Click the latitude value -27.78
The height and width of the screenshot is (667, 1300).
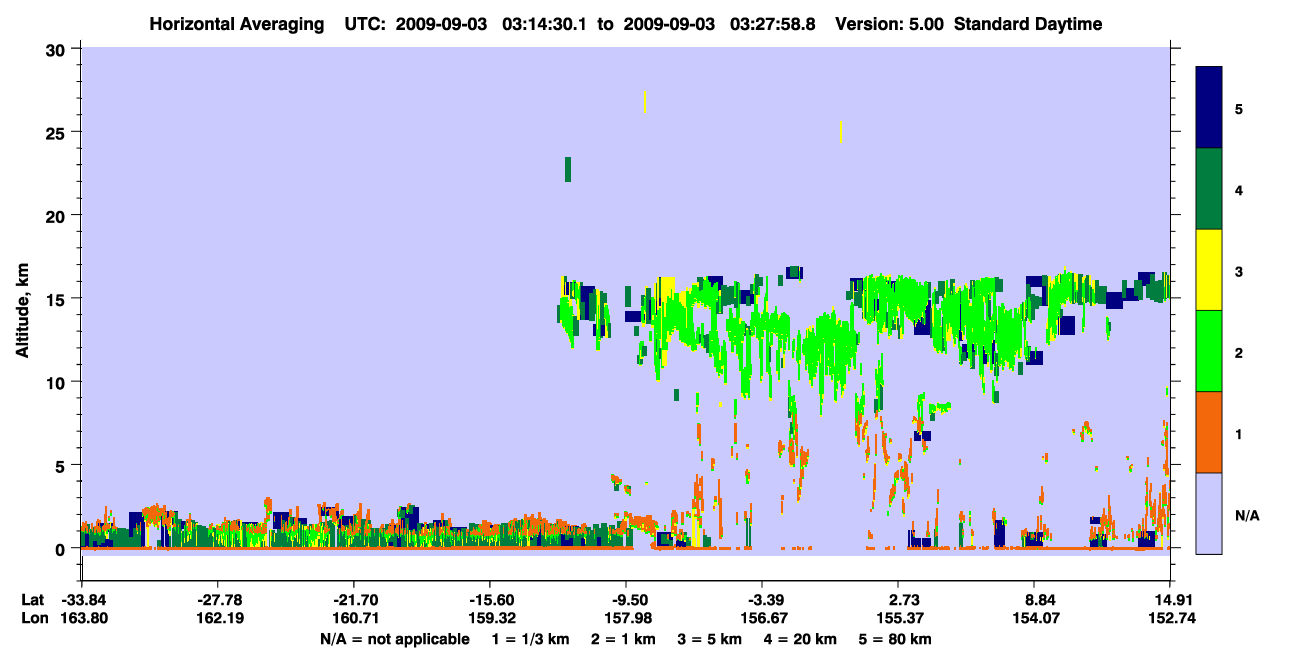point(218,600)
